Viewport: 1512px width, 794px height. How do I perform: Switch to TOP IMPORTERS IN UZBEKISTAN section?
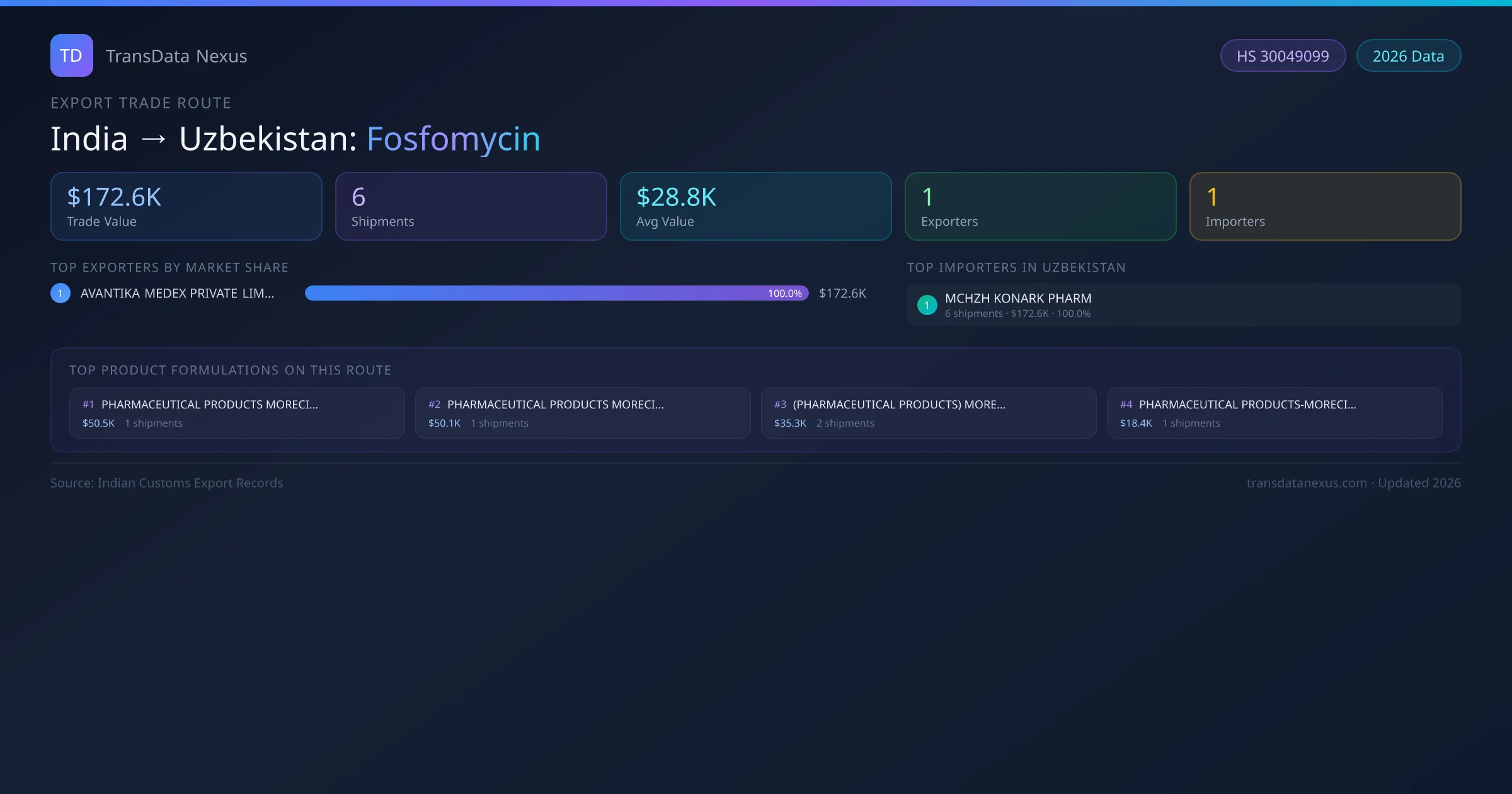point(1017,267)
